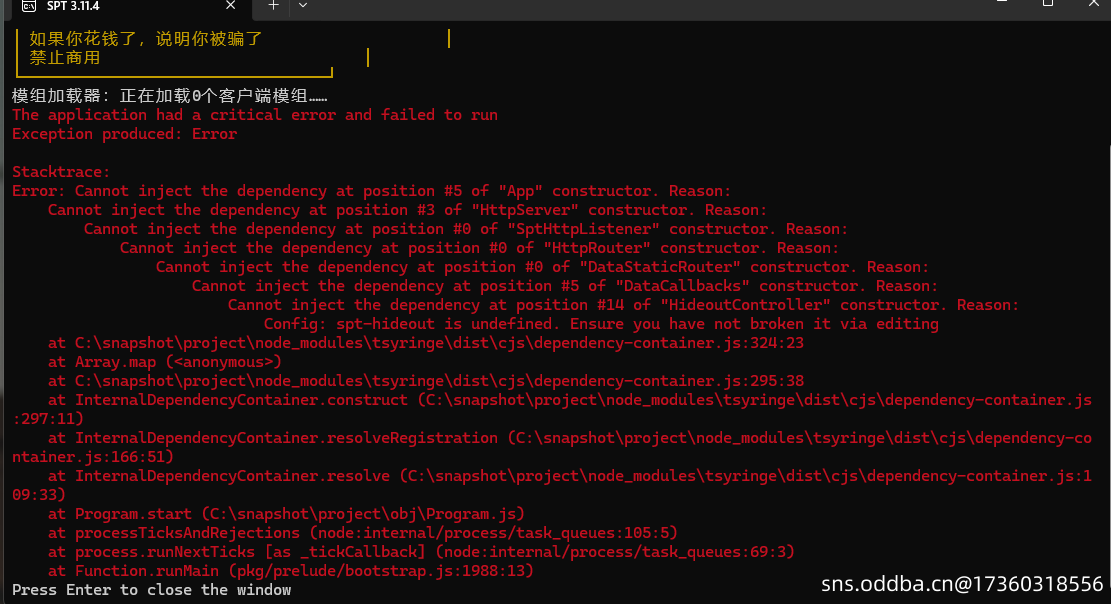This screenshot has width=1111, height=604.
Task: Click the "Exception produced: Error" line
Action: [x=124, y=134]
